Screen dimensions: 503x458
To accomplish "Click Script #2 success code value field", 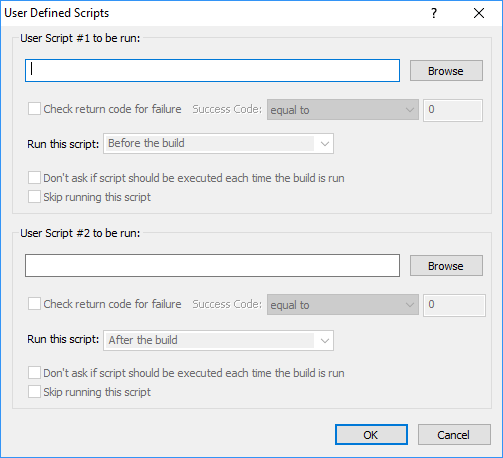I will point(454,305).
